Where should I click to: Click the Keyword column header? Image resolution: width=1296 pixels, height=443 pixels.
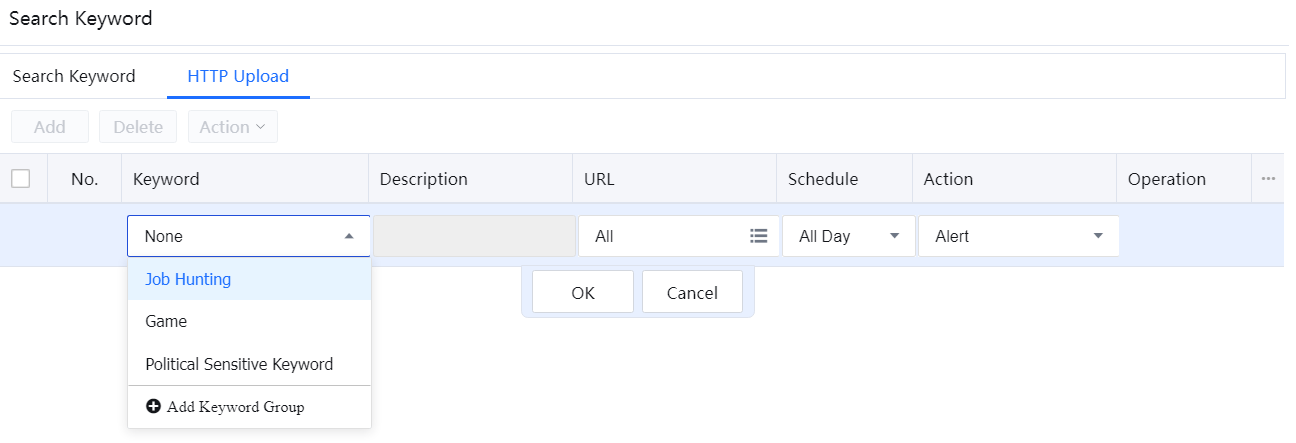(166, 179)
